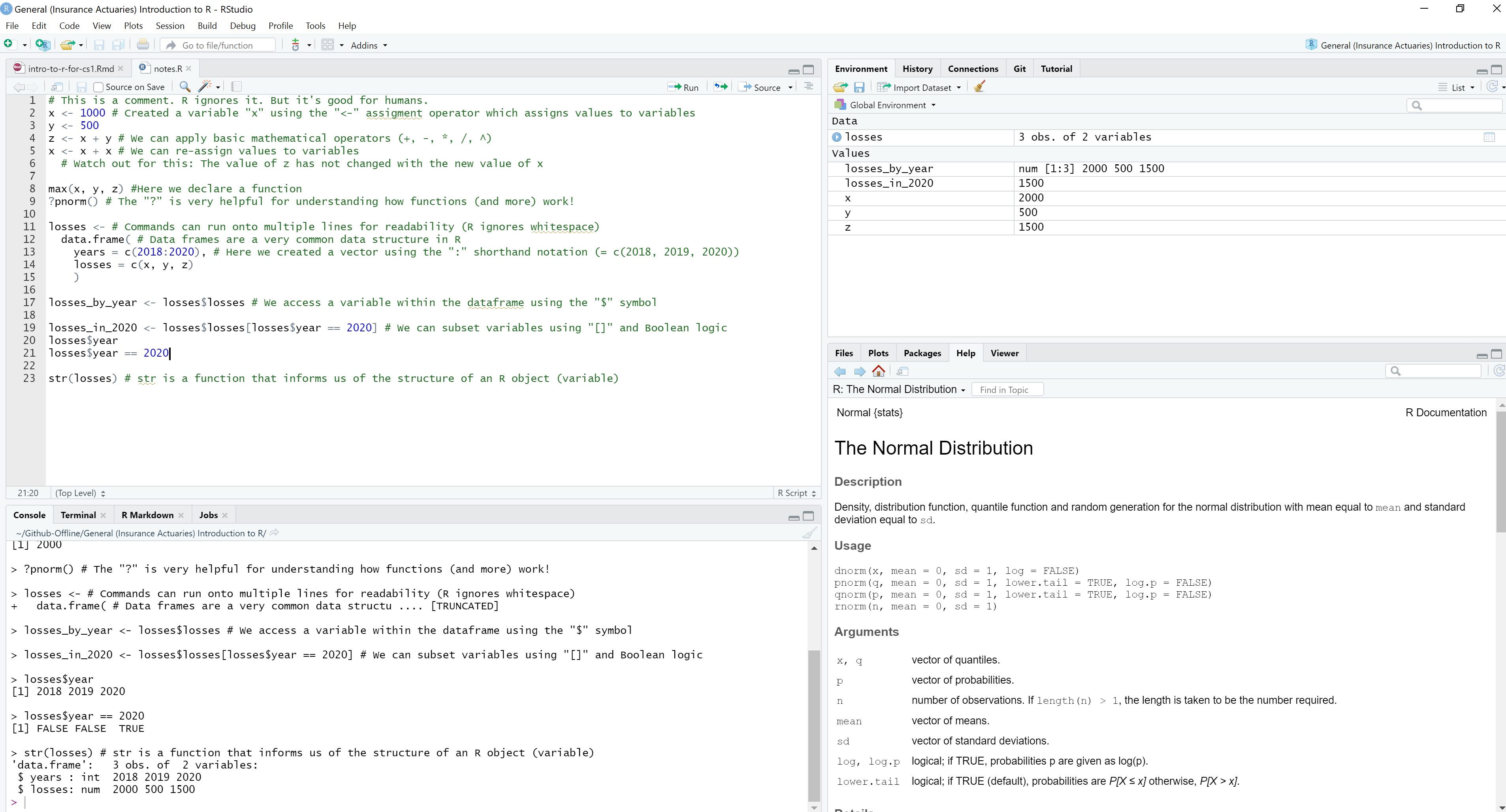Focus the Find in Topic field
This screenshot has width=1506, height=812.
click(x=1007, y=389)
